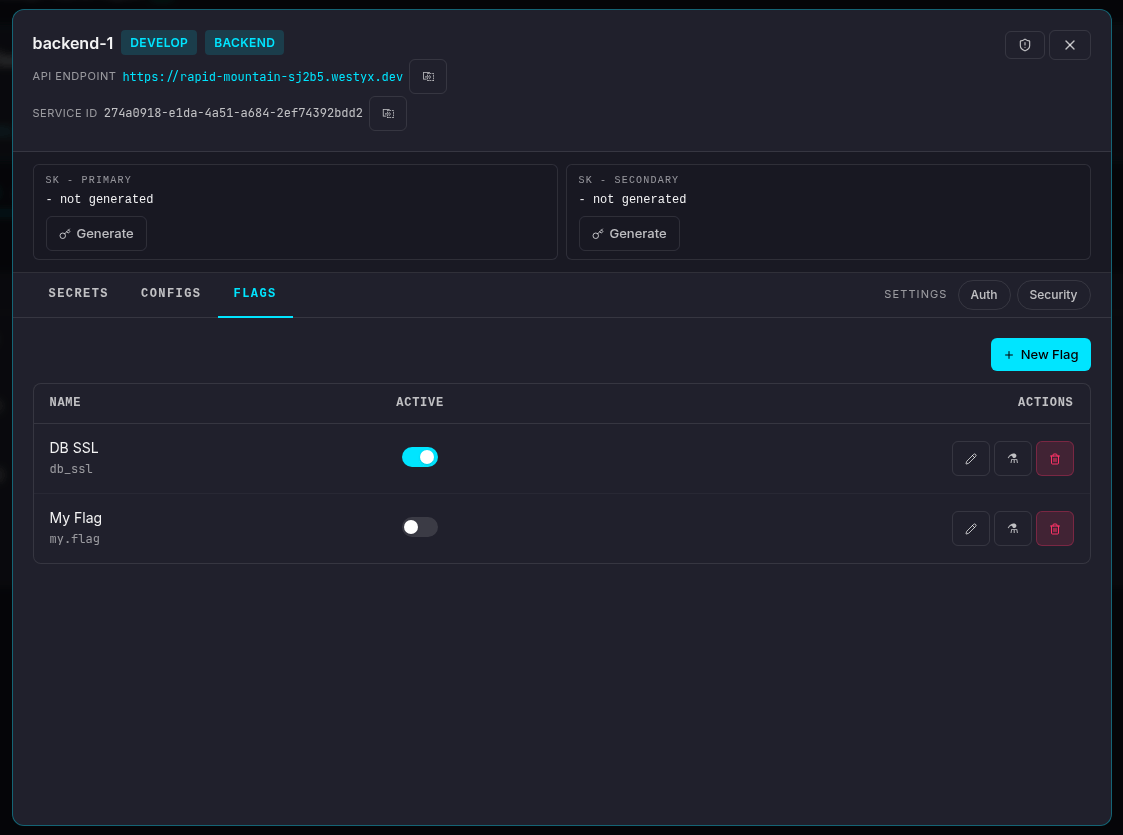Click the ACTIONS column header
Image resolution: width=1123 pixels, height=835 pixels.
[x=1045, y=402]
